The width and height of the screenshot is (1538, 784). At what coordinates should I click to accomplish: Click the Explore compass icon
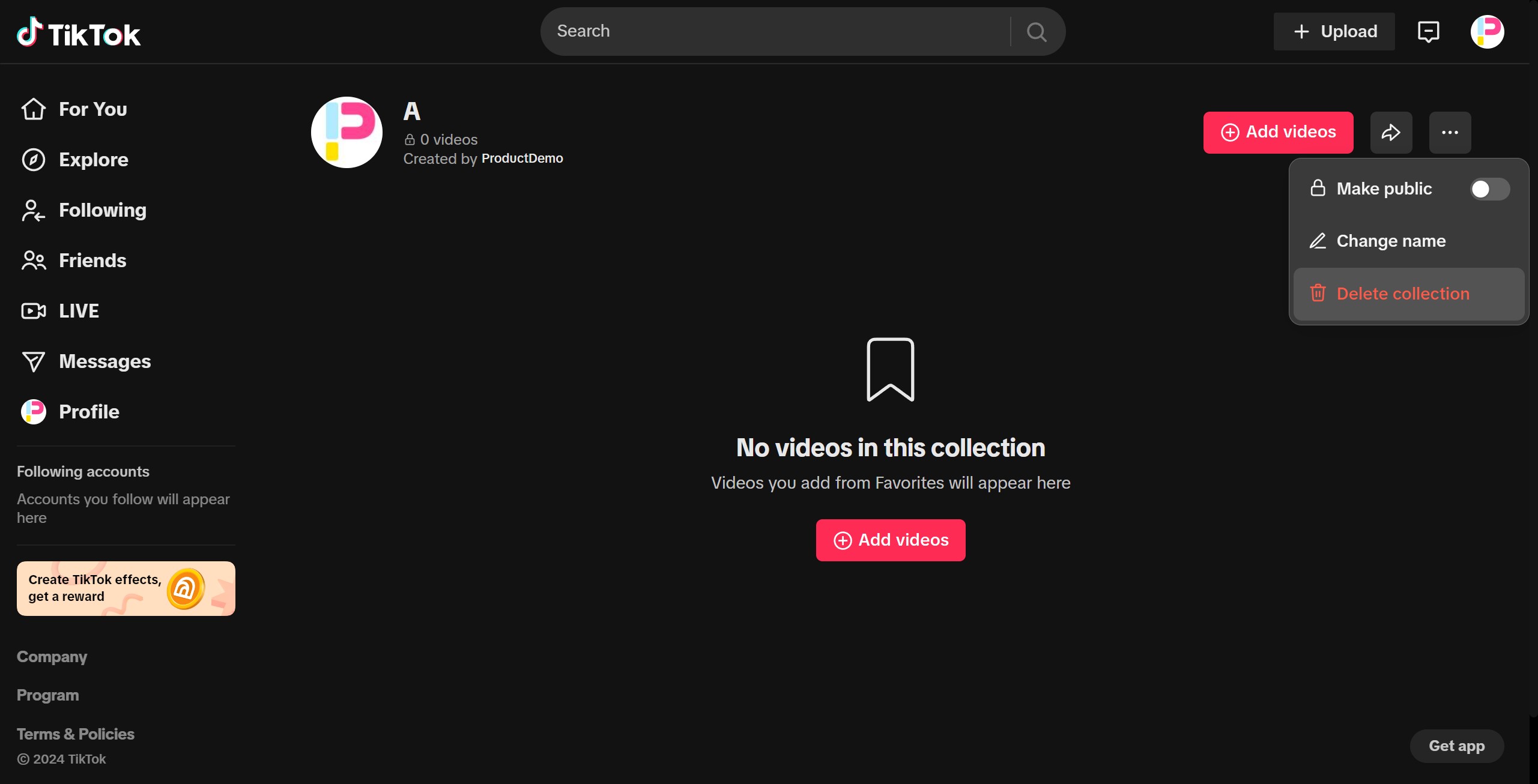34,160
